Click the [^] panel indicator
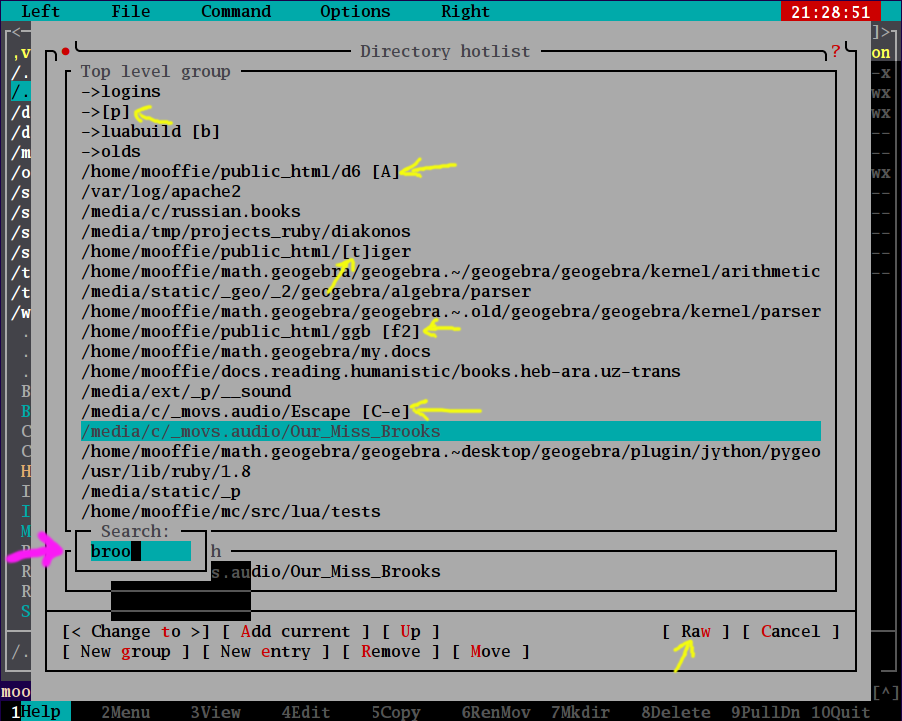 (886, 692)
